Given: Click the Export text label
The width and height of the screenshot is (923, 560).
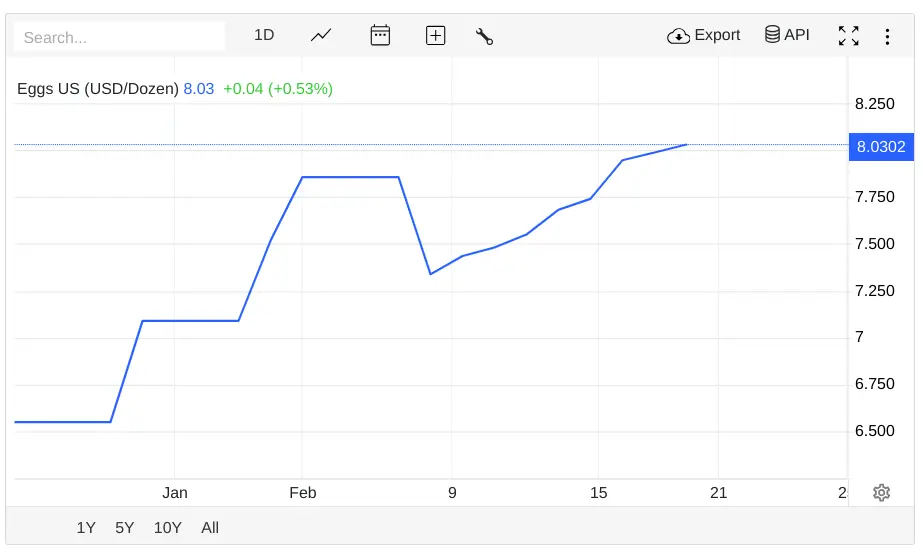Looking at the screenshot, I should [x=717, y=35].
